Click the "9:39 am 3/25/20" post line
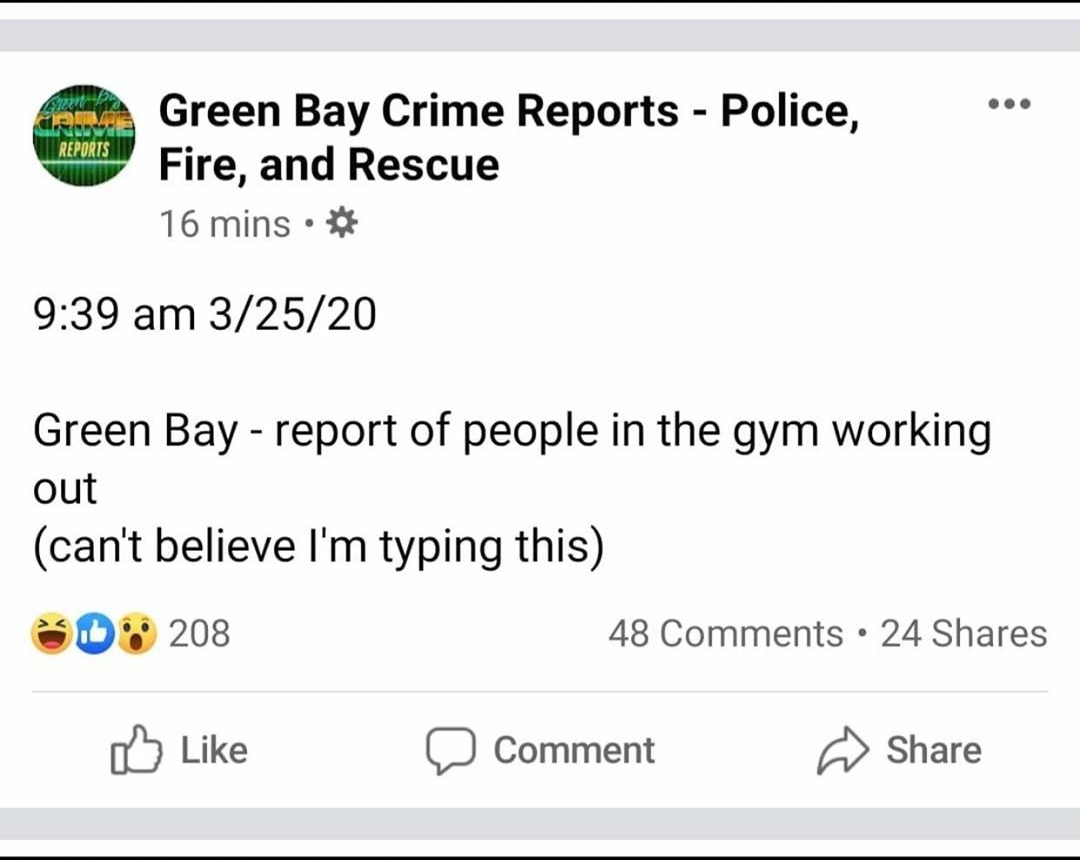 205,316
